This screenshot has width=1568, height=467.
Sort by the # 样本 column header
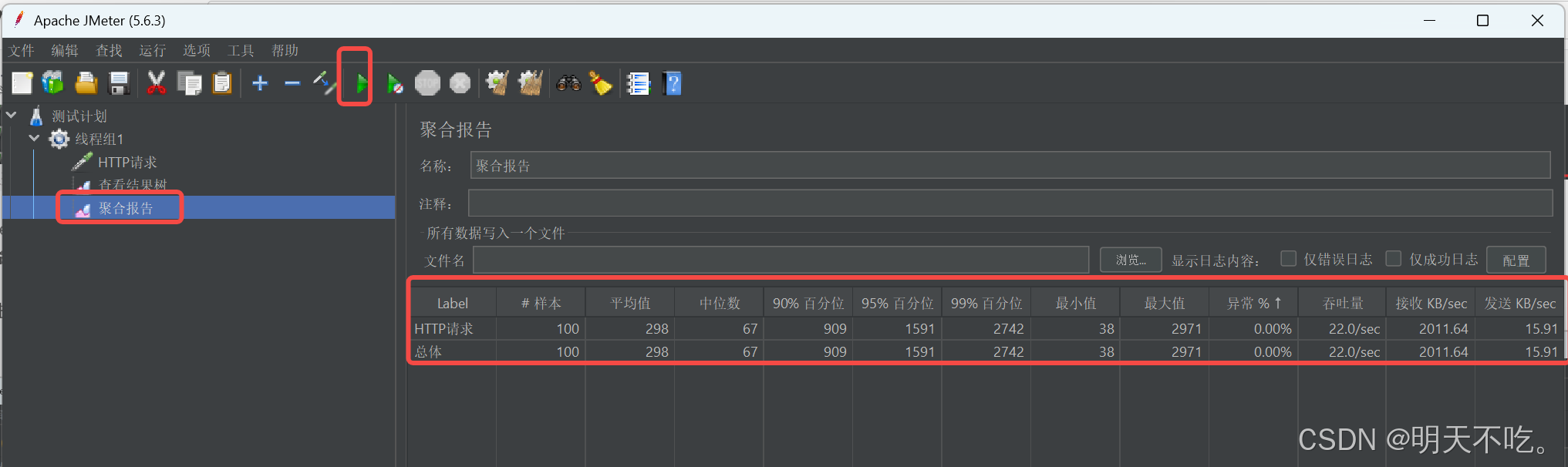(x=541, y=304)
